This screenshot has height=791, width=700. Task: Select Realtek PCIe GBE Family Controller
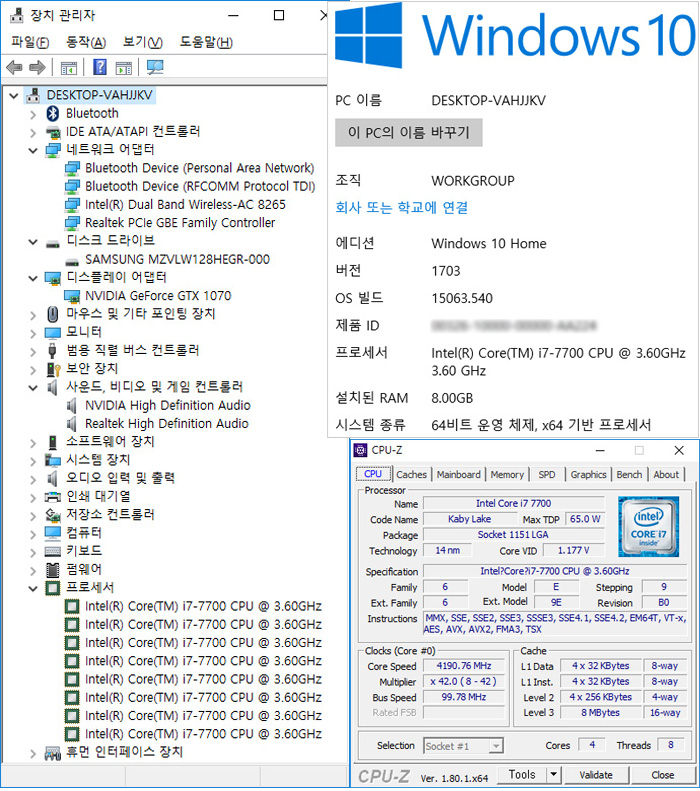(x=180, y=222)
